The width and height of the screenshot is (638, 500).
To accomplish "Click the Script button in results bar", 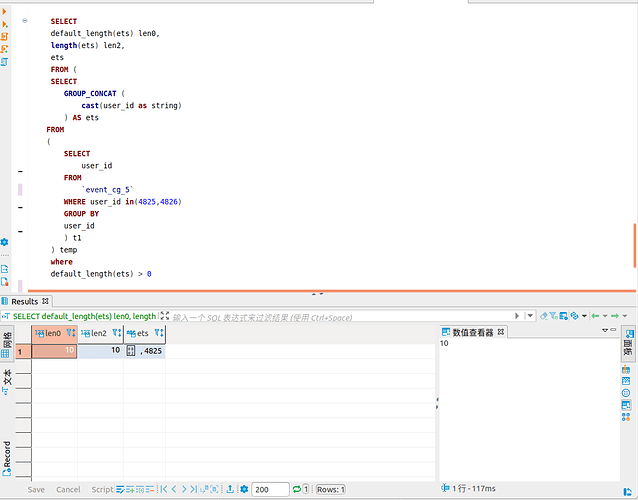I will coord(102,490).
